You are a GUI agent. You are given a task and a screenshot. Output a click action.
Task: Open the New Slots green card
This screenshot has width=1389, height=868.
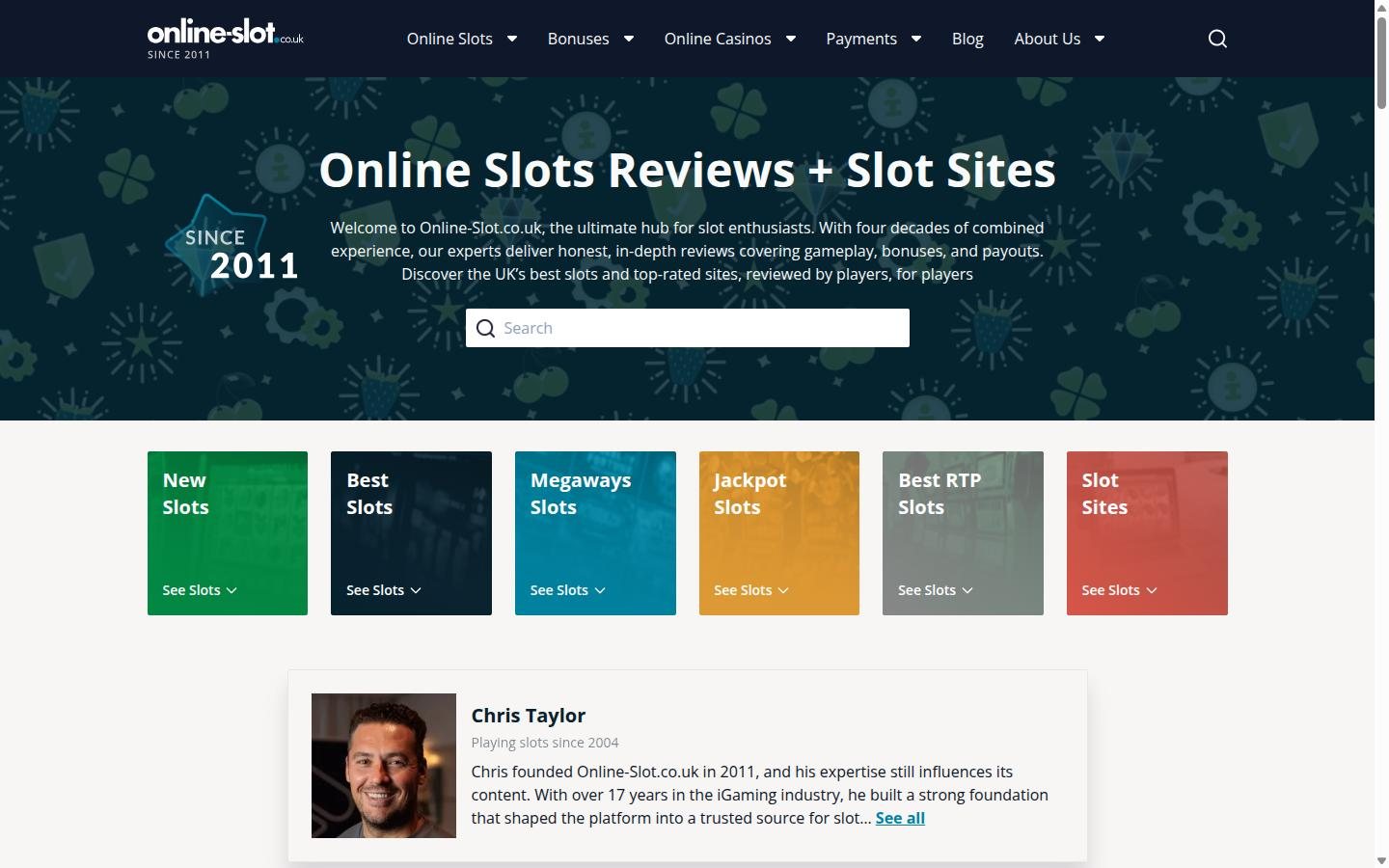[228, 533]
